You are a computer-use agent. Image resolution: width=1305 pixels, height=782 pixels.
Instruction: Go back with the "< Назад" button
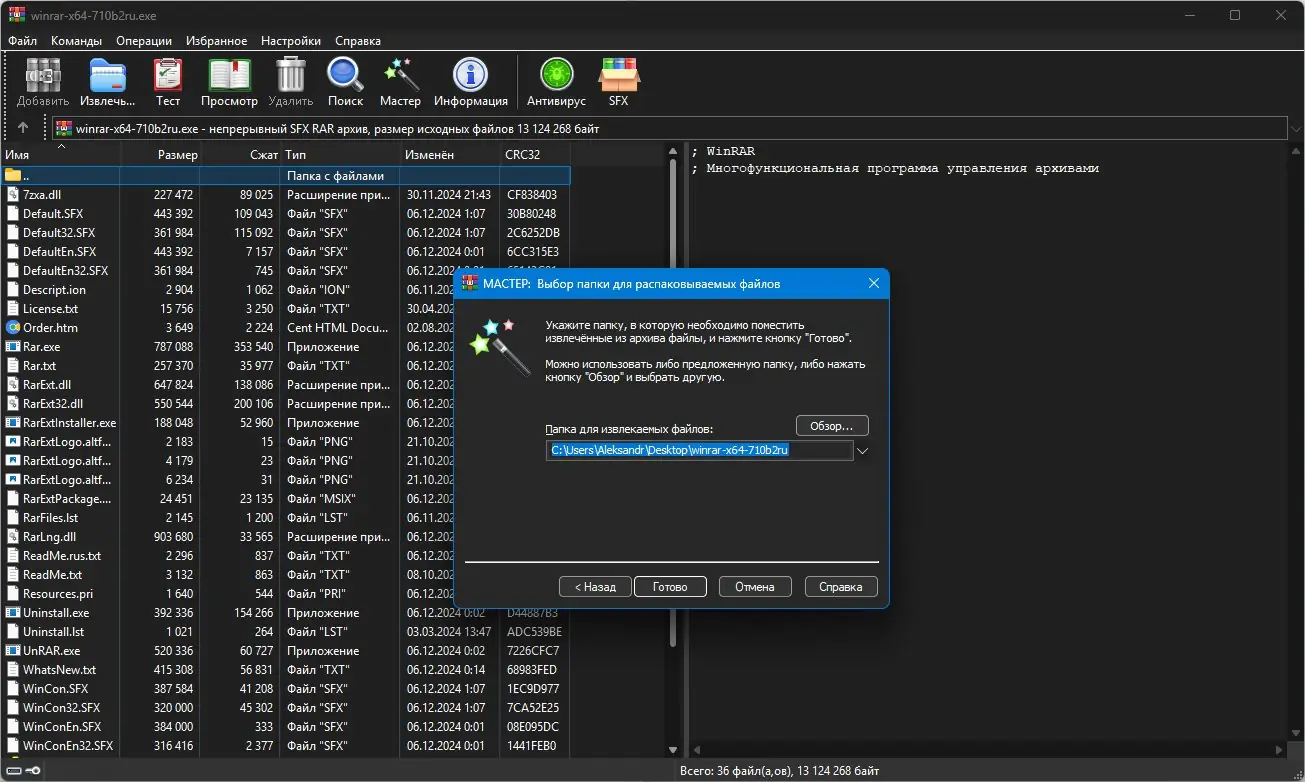click(595, 587)
